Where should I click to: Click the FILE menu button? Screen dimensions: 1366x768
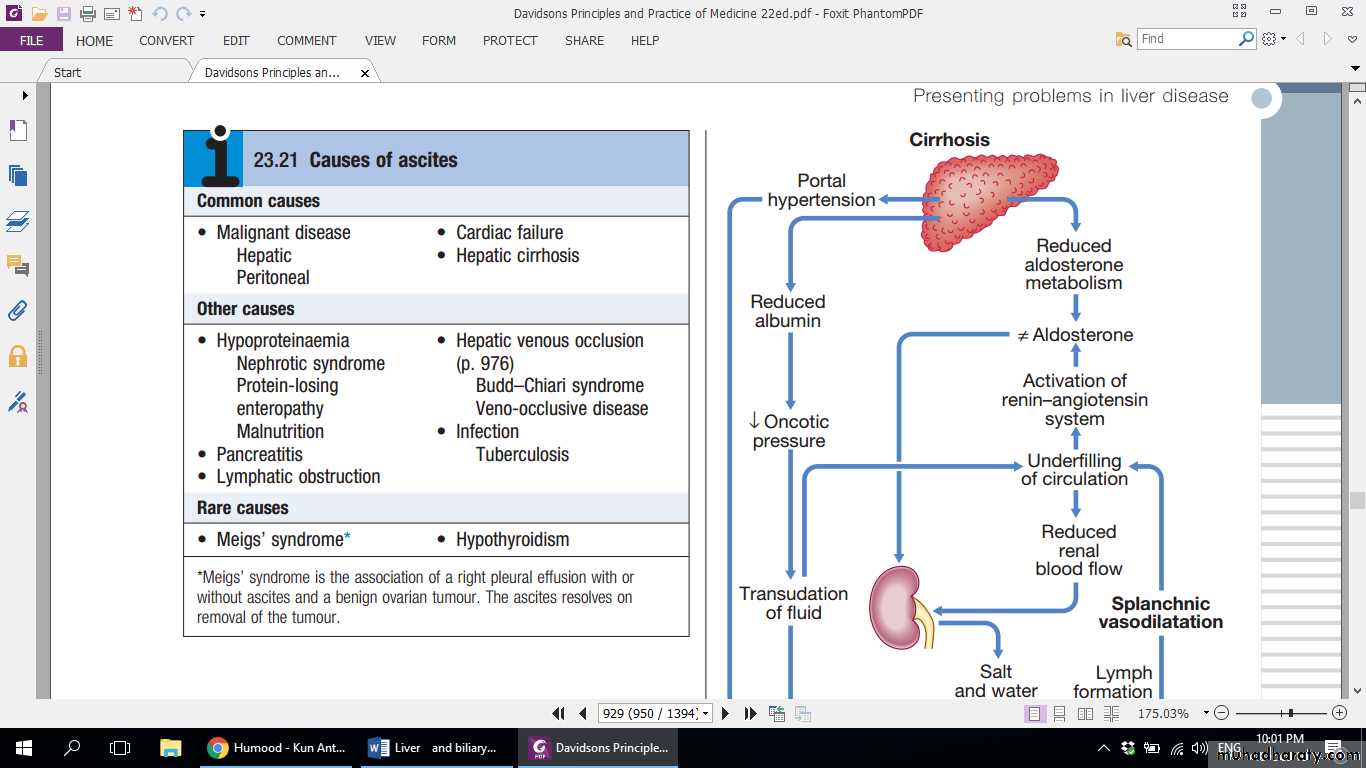(x=31, y=41)
